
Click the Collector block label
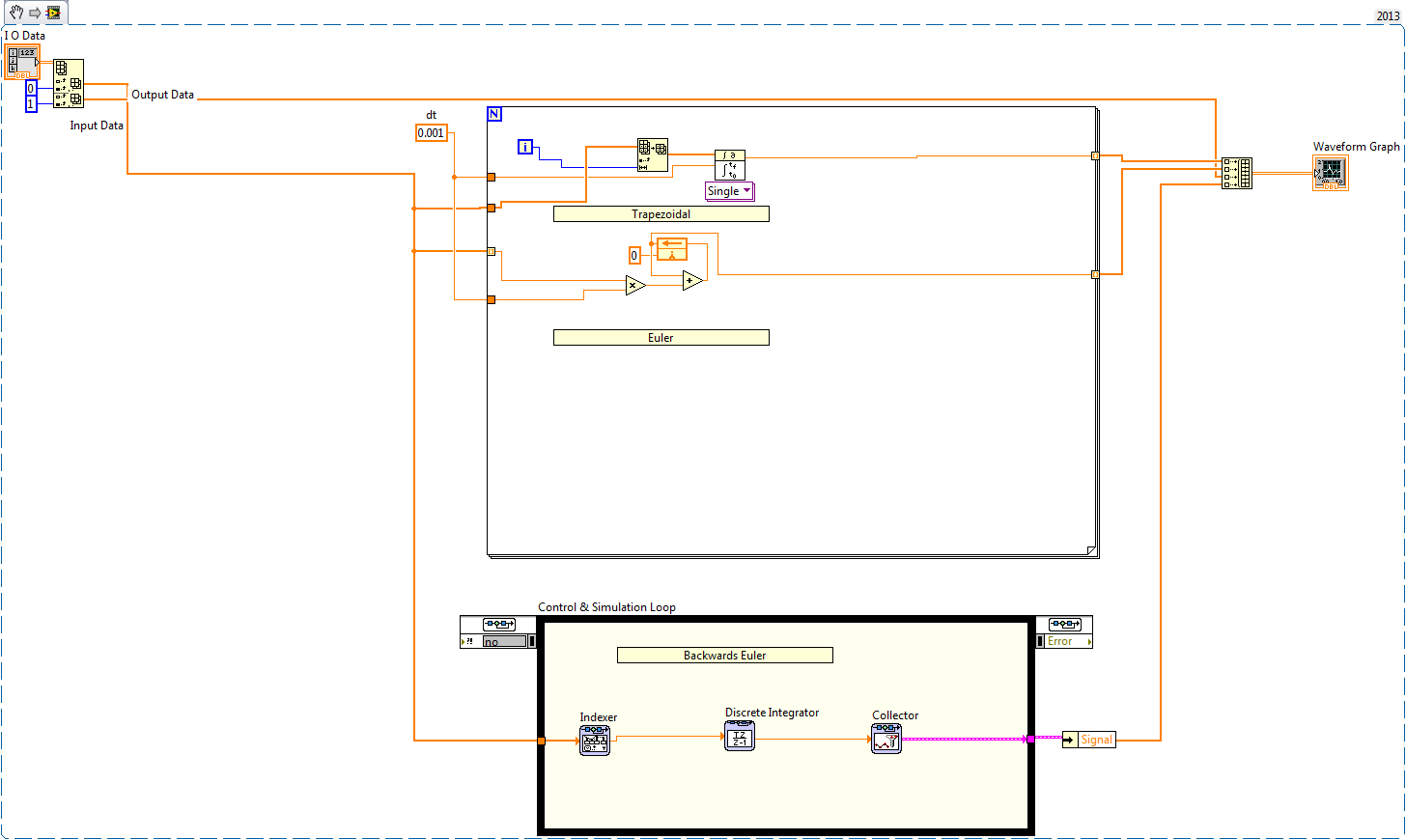point(895,715)
